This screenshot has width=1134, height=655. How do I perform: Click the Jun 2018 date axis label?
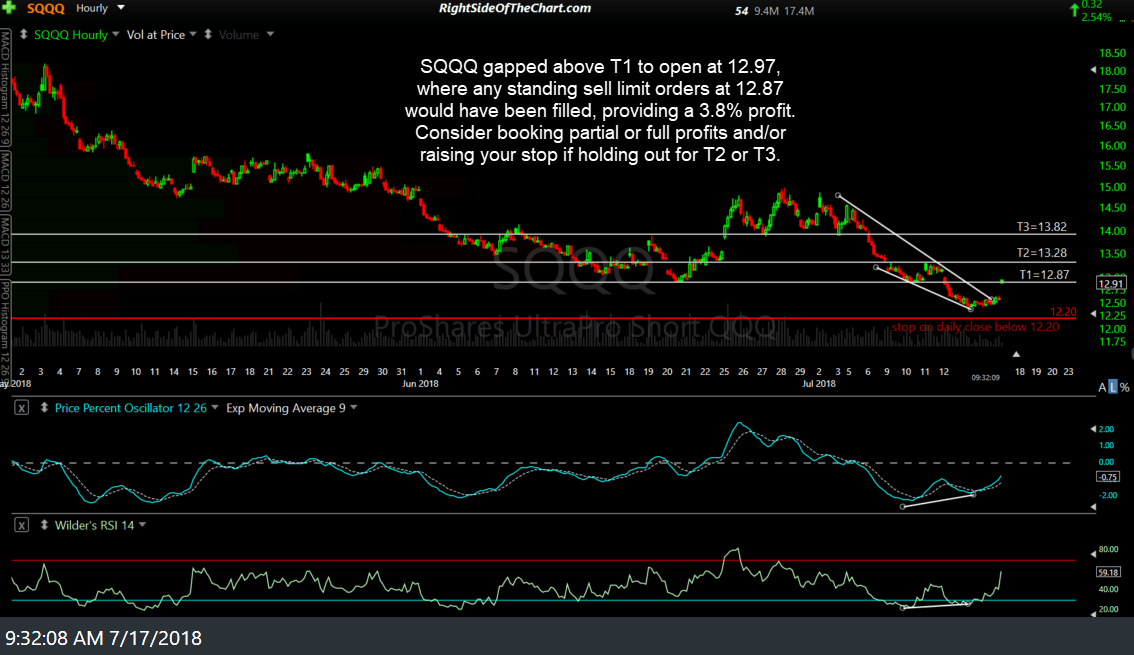click(420, 384)
